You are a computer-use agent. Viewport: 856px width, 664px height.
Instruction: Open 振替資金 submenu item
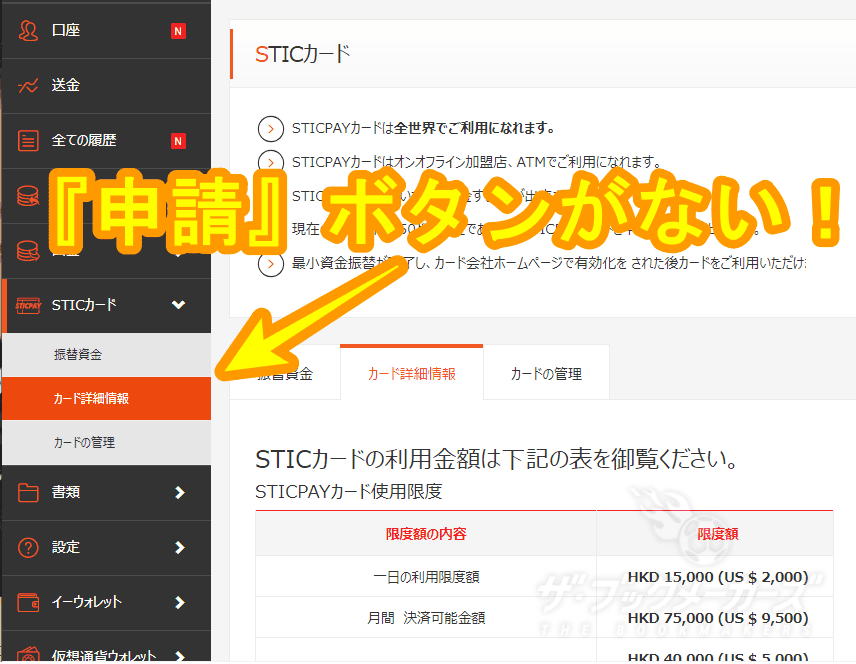click(106, 354)
